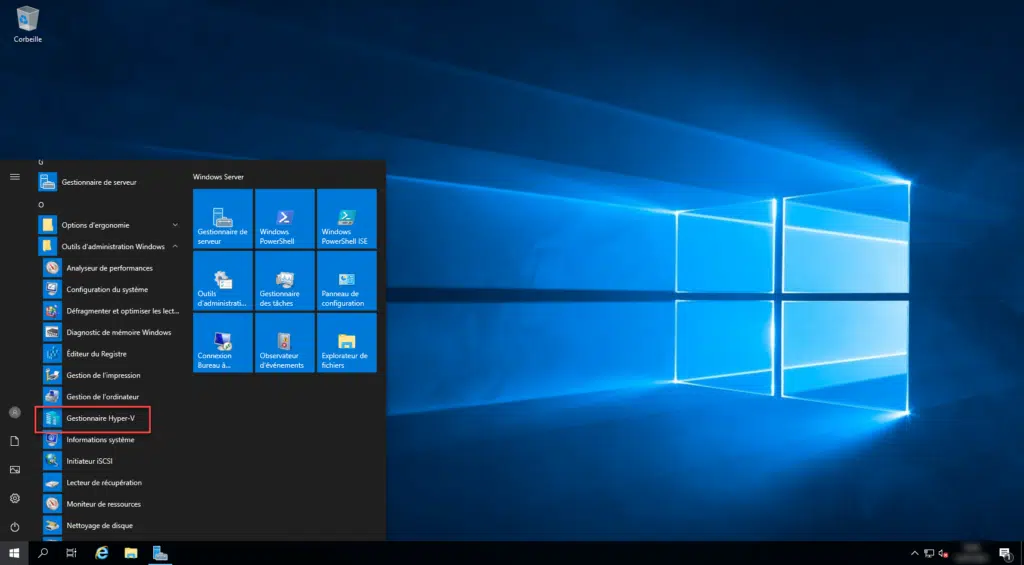The height and width of the screenshot is (565, 1024).
Task: Launch Gestion de l'ordinateur
Action: tap(108, 396)
